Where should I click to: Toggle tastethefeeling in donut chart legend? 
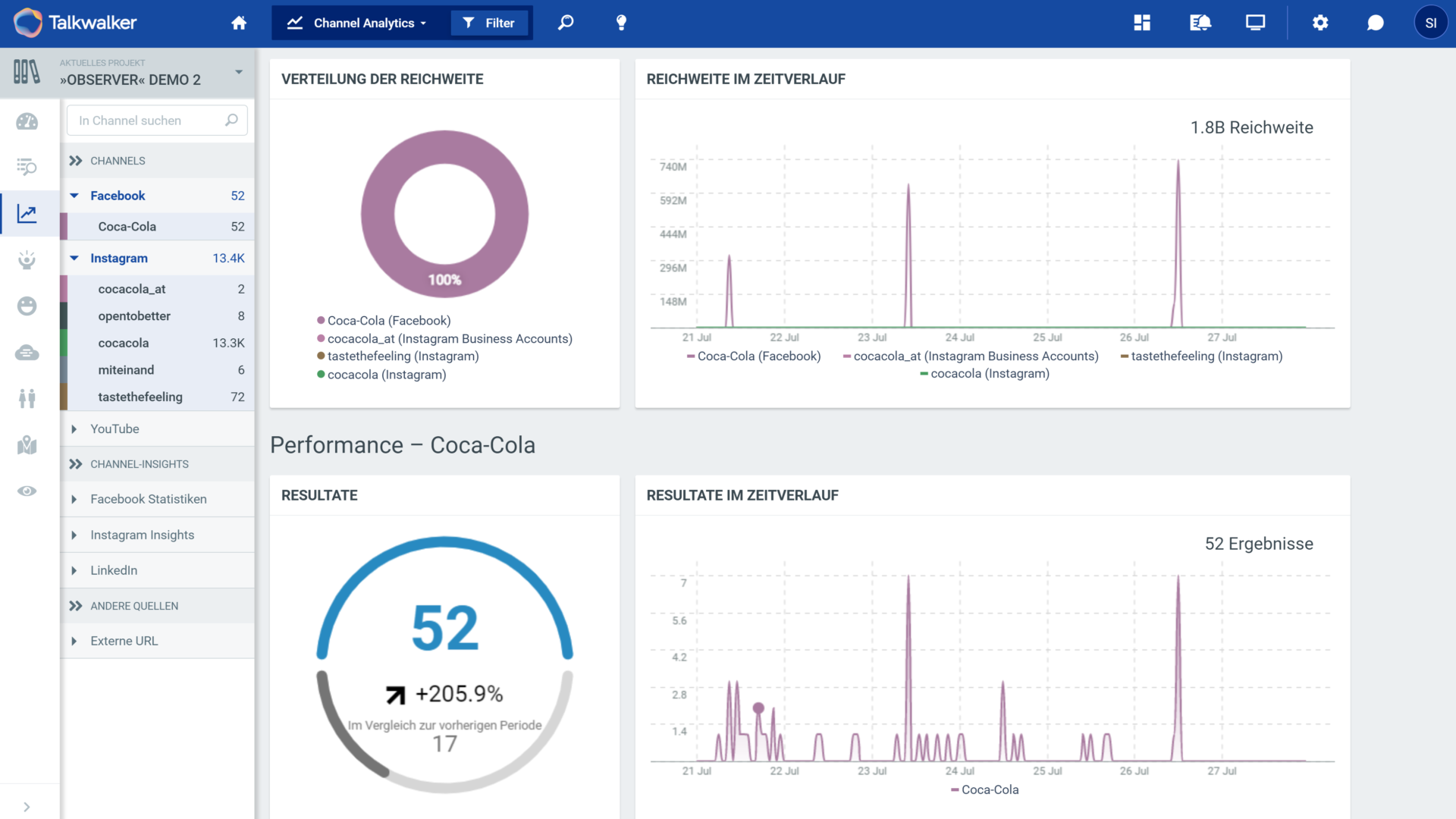coord(398,356)
